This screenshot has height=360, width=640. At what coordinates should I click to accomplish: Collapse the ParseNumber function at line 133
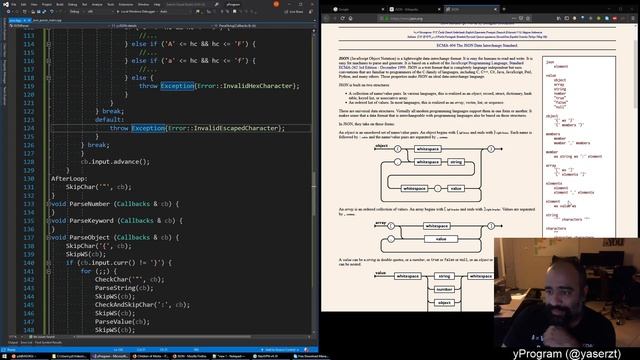(x=49, y=204)
